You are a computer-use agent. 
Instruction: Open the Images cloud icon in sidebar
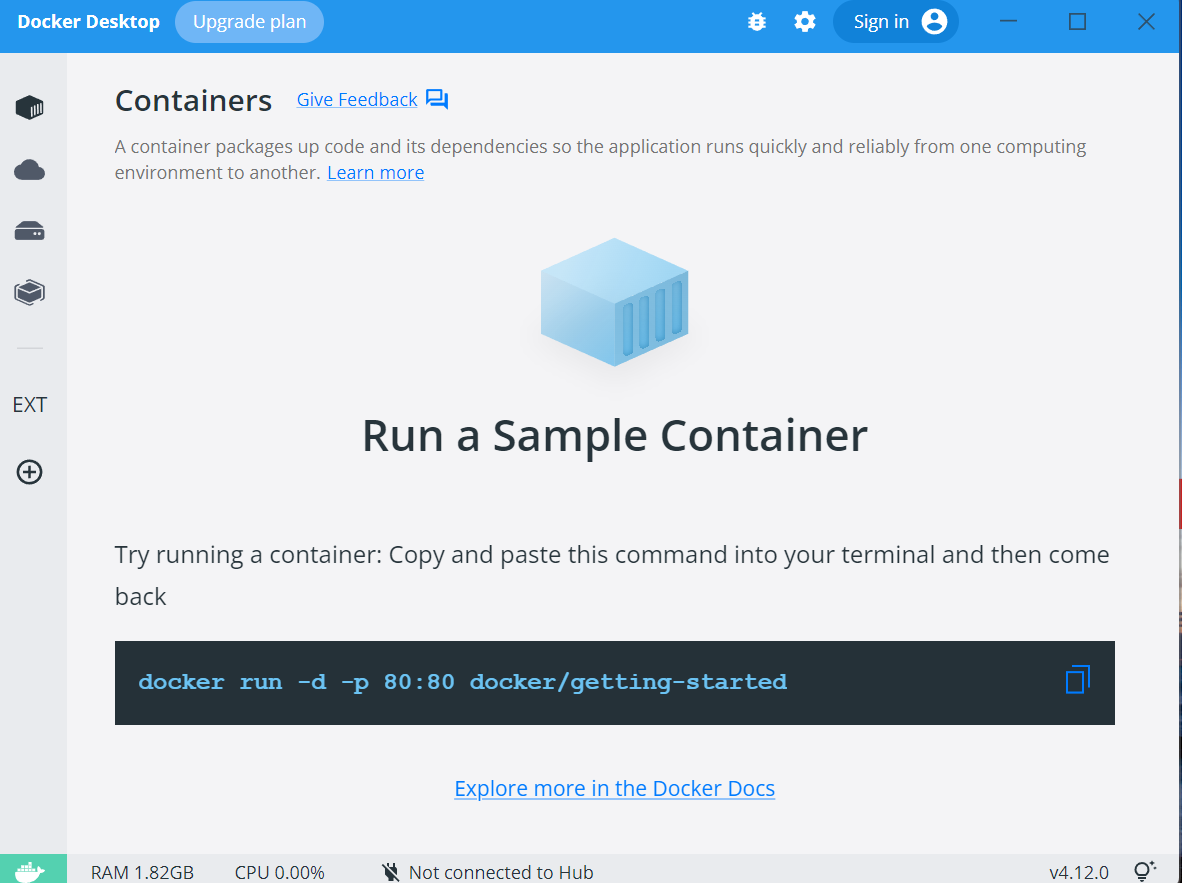coord(29,170)
